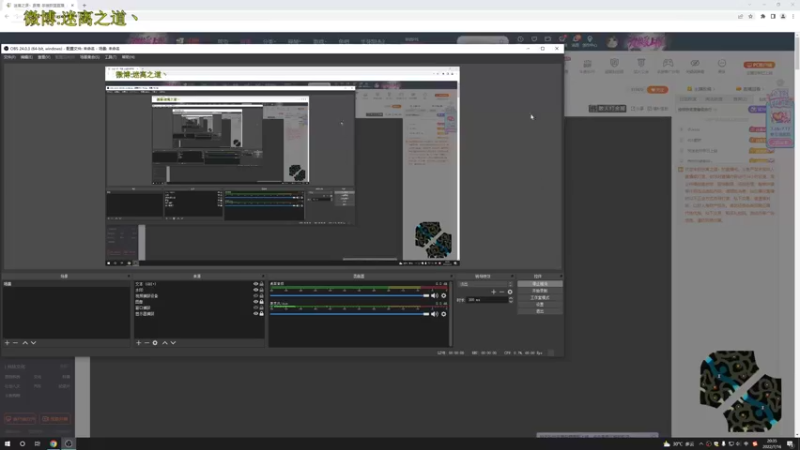Move the source down with the Sources down arrow
Viewport: 800px width, 450px height.
click(173, 343)
